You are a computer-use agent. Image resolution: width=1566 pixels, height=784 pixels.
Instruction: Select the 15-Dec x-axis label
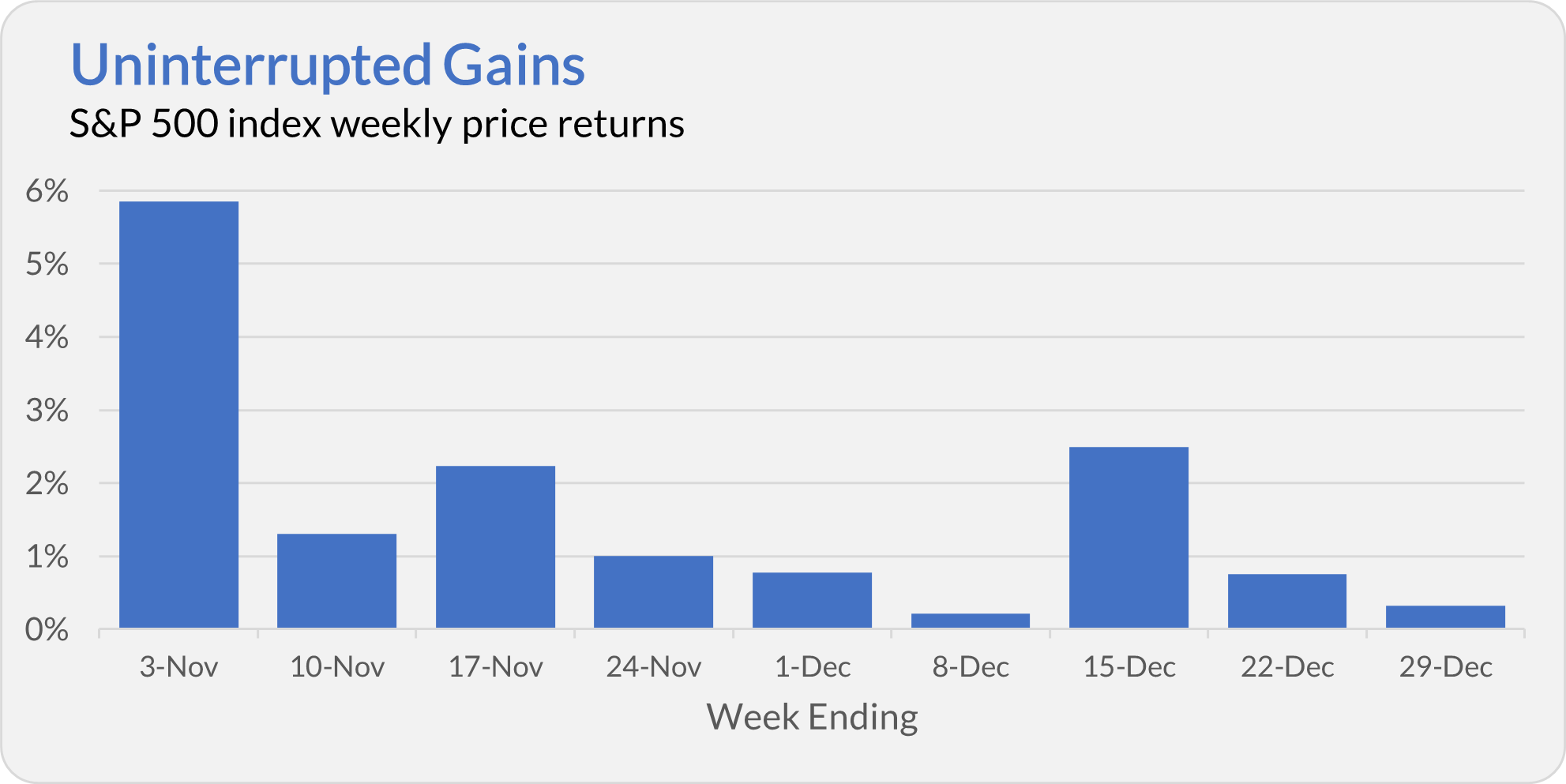click(x=1129, y=668)
